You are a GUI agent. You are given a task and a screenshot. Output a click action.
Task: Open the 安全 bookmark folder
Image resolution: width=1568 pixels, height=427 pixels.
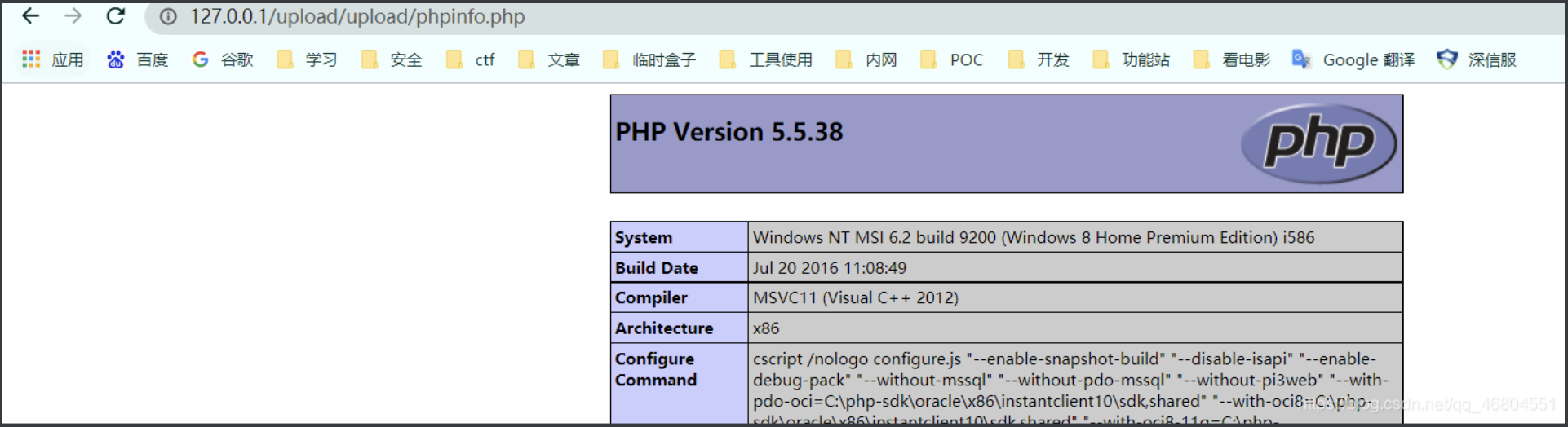click(x=392, y=59)
